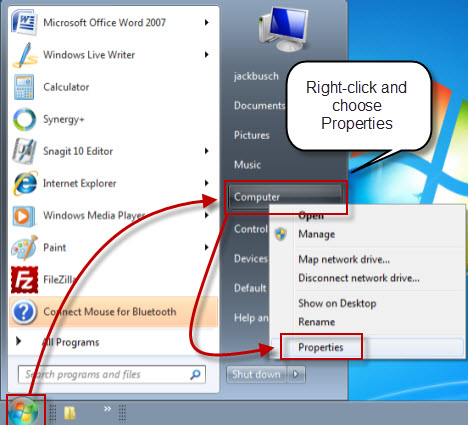
Task: Open Default Programs link
Action: (x=250, y=288)
